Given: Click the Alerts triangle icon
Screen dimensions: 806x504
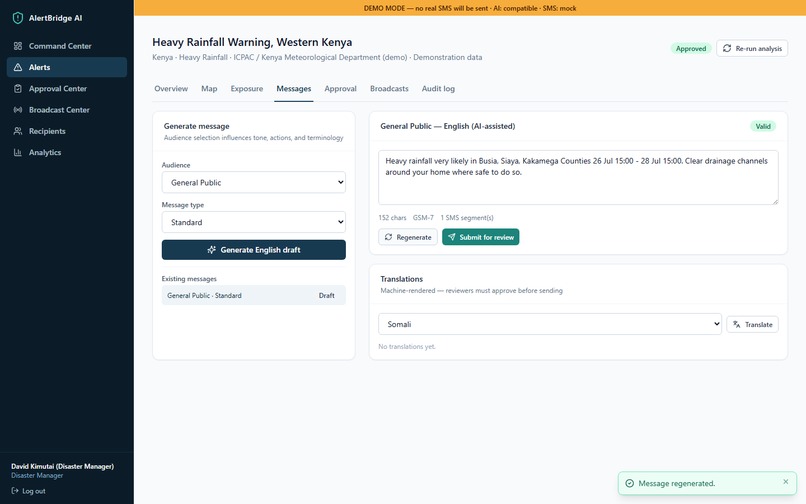Looking at the screenshot, I should 18,67.
